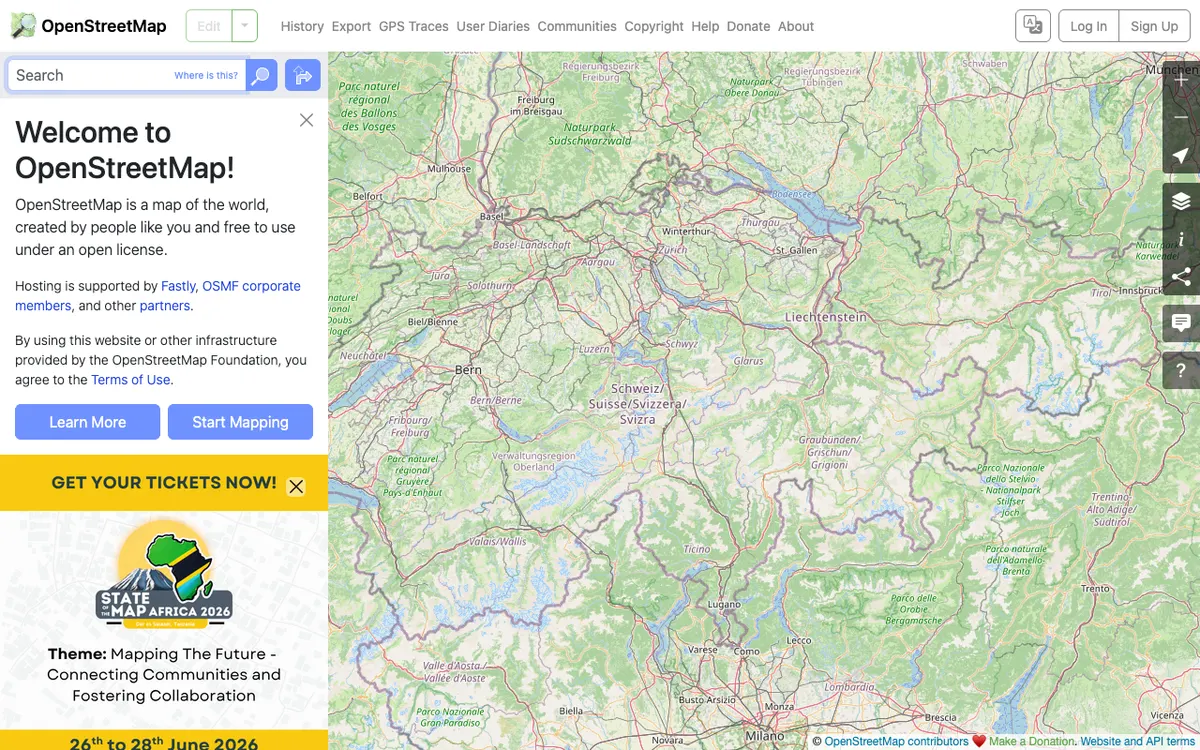Screen dimensions: 1200x750
Task: Click the Learn More button
Action: click(87, 422)
